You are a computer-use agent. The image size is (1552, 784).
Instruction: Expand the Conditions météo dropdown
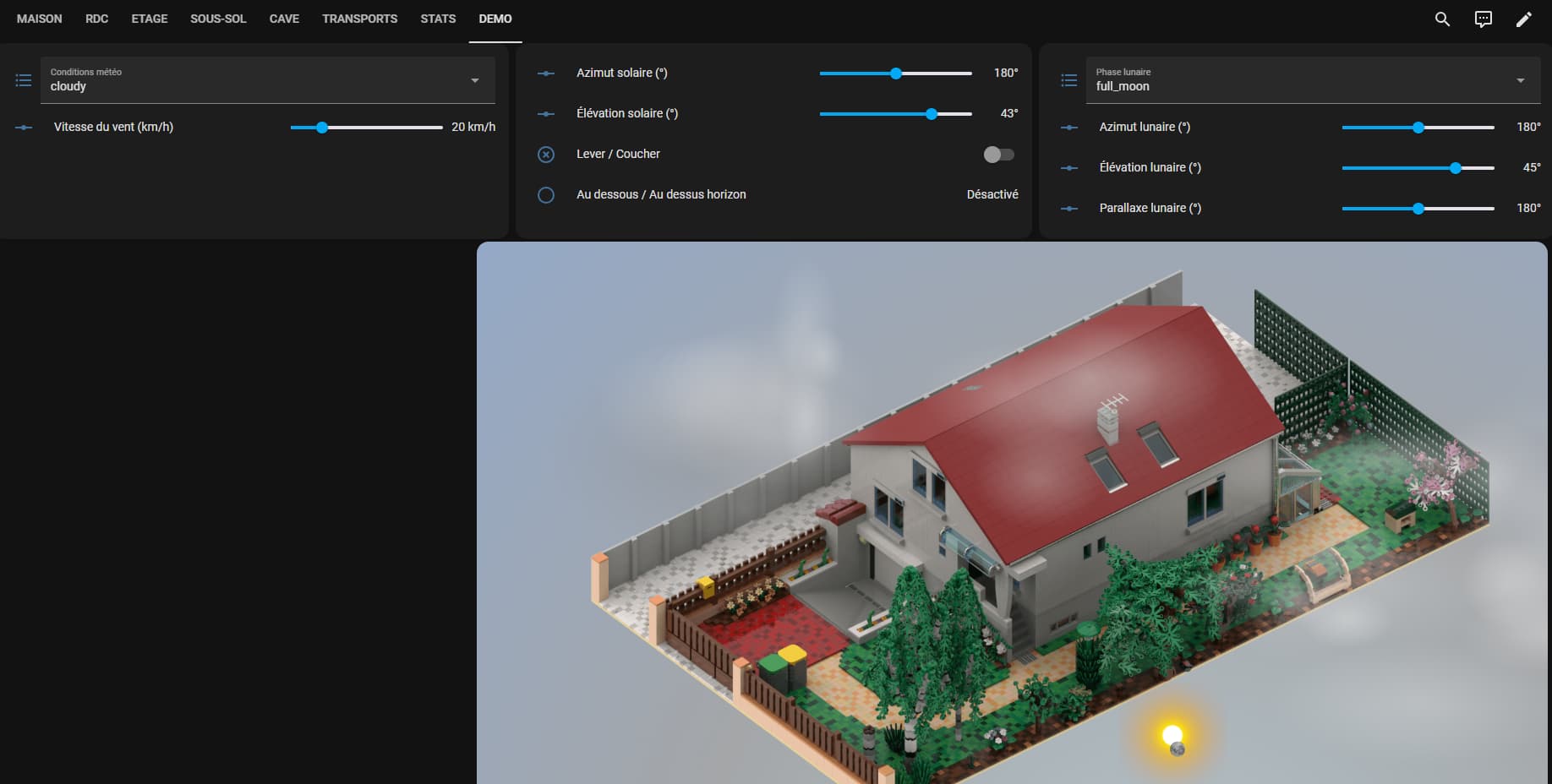(474, 80)
